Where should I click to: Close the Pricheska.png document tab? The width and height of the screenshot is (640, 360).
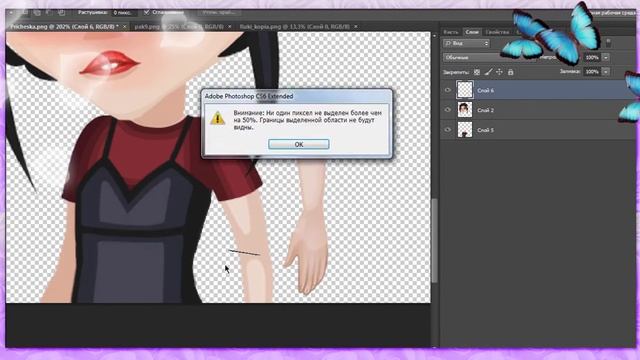pyautogui.click(x=124, y=27)
